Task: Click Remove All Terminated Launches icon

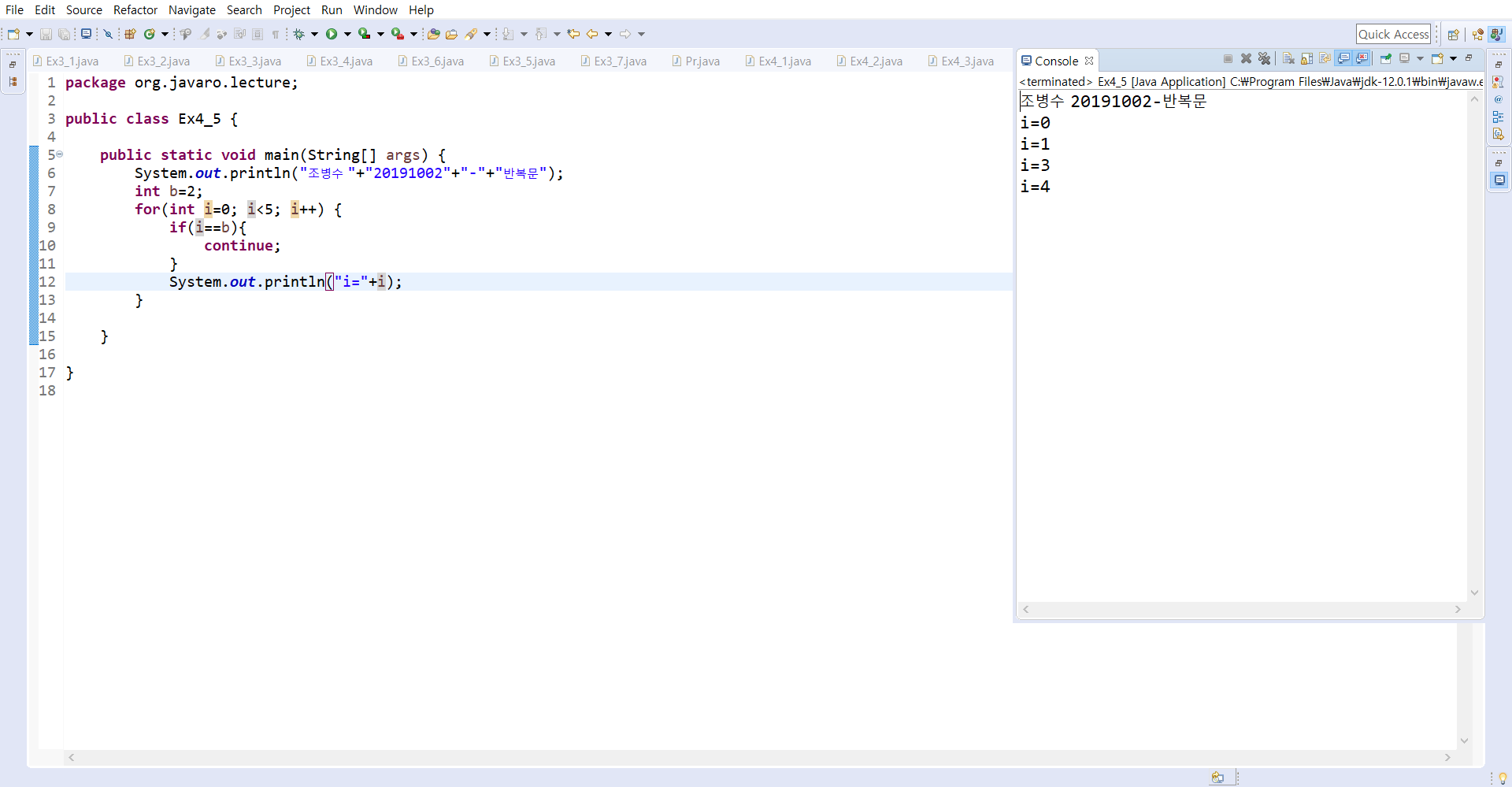Action: click(1264, 58)
